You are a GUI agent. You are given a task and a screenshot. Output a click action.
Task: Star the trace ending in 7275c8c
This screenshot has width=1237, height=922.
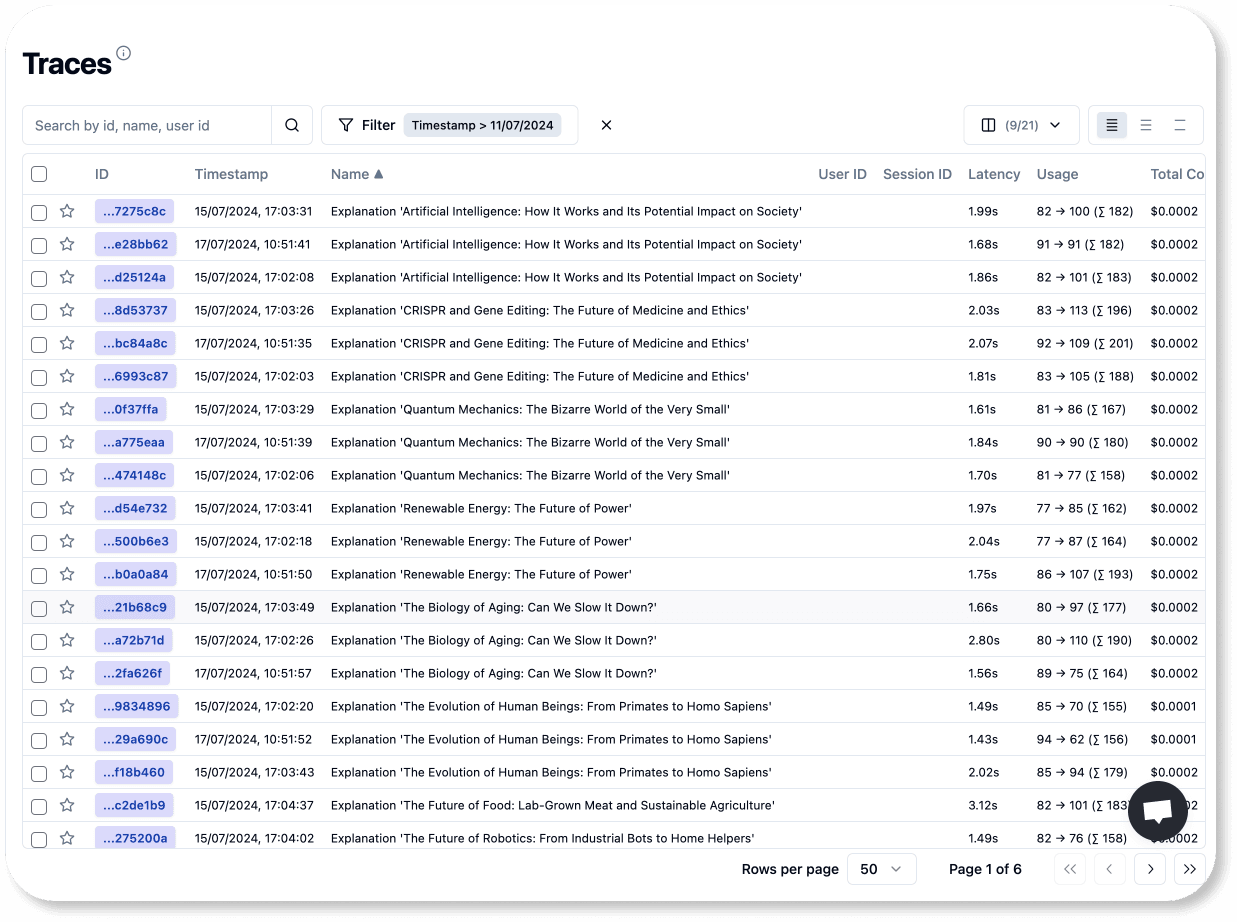[67, 211]
